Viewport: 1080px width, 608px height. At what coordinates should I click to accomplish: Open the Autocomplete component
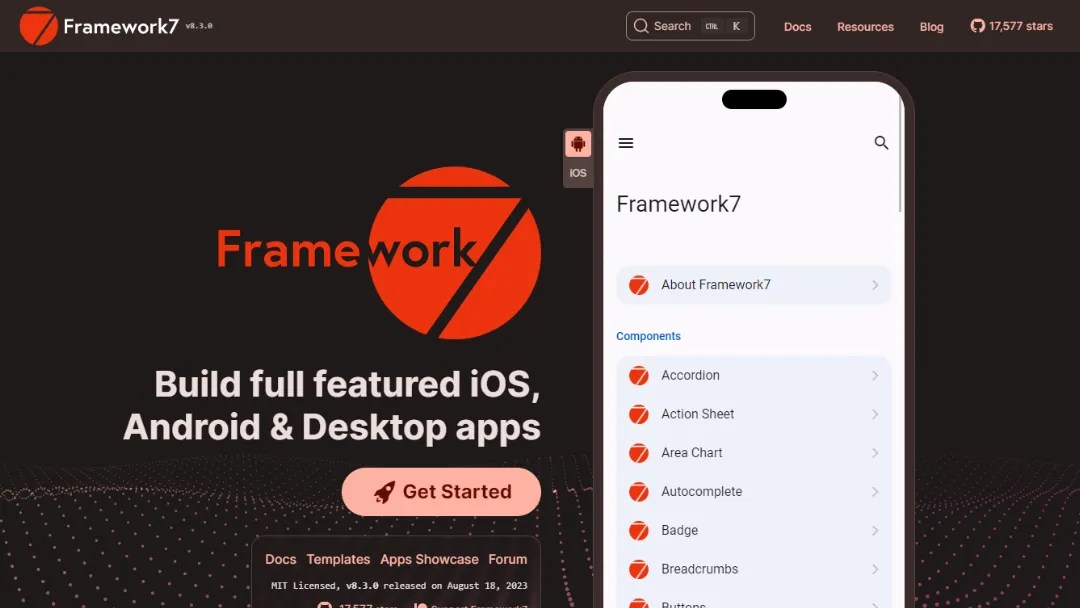point(754,492)
